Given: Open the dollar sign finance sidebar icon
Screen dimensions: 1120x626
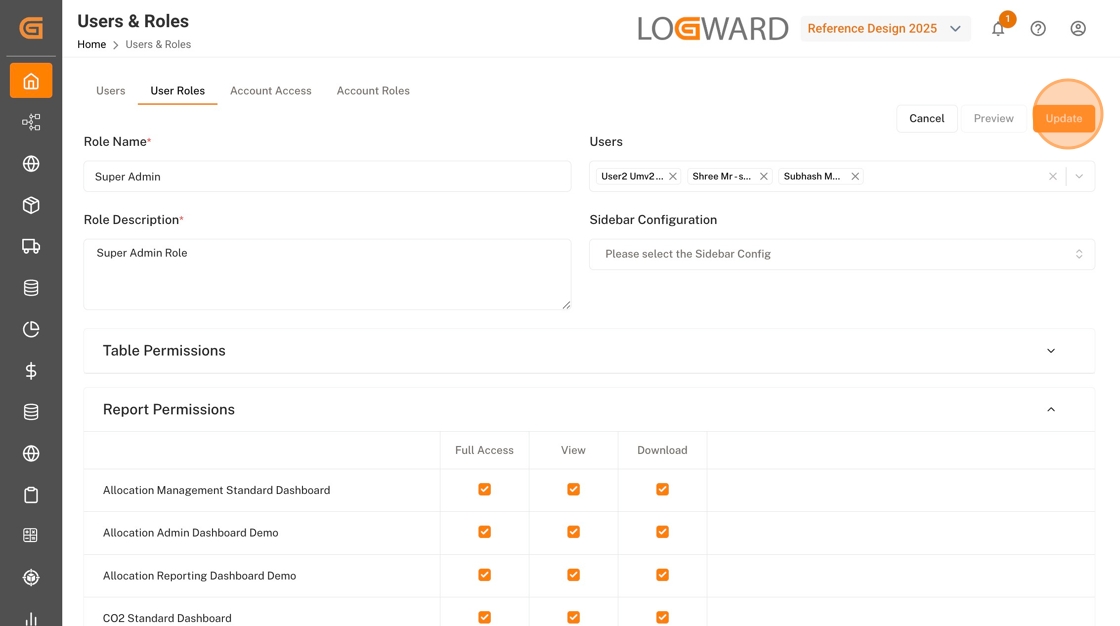Looking at the screenshot, I should (x=31, y=371).
